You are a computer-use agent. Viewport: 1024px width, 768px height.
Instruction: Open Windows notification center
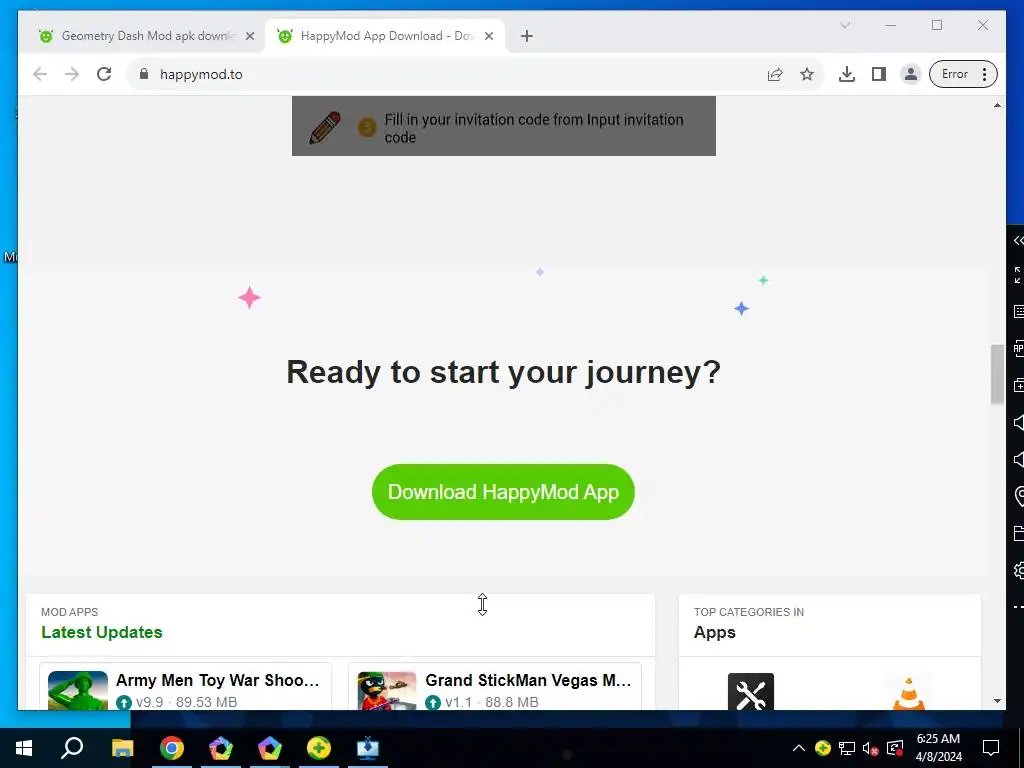pyautogui.click(x=991, y=748)
